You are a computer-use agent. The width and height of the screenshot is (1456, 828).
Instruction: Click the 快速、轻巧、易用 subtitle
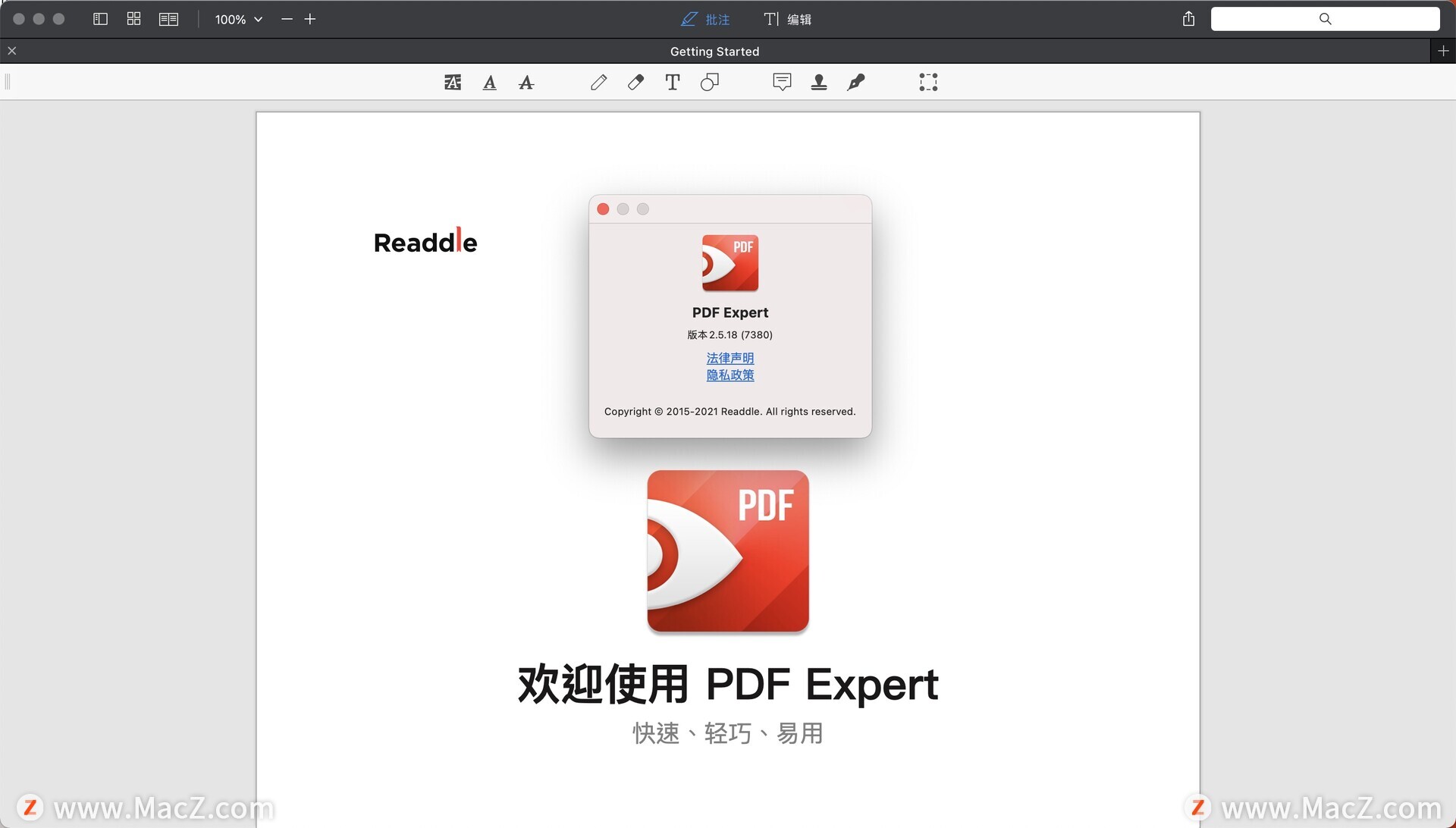click(728, 733)
